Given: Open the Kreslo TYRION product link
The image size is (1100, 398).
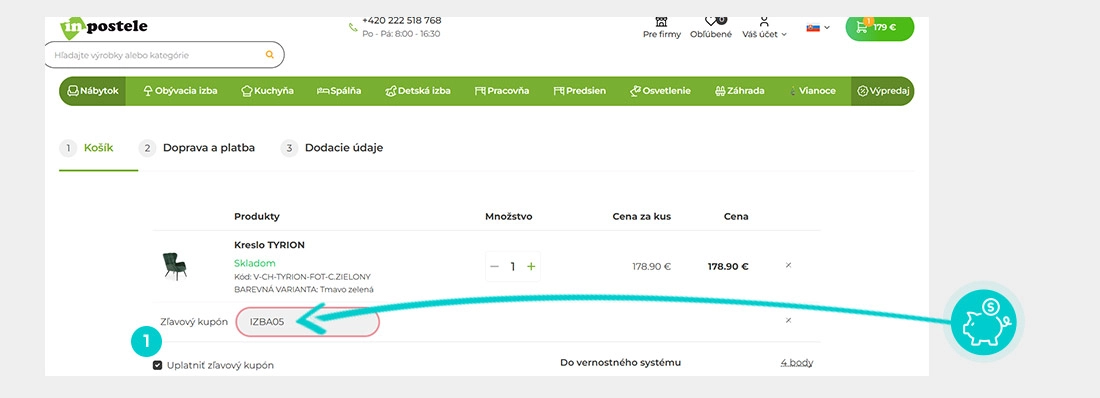Looking at the screenshot, I should click(269, 245).
